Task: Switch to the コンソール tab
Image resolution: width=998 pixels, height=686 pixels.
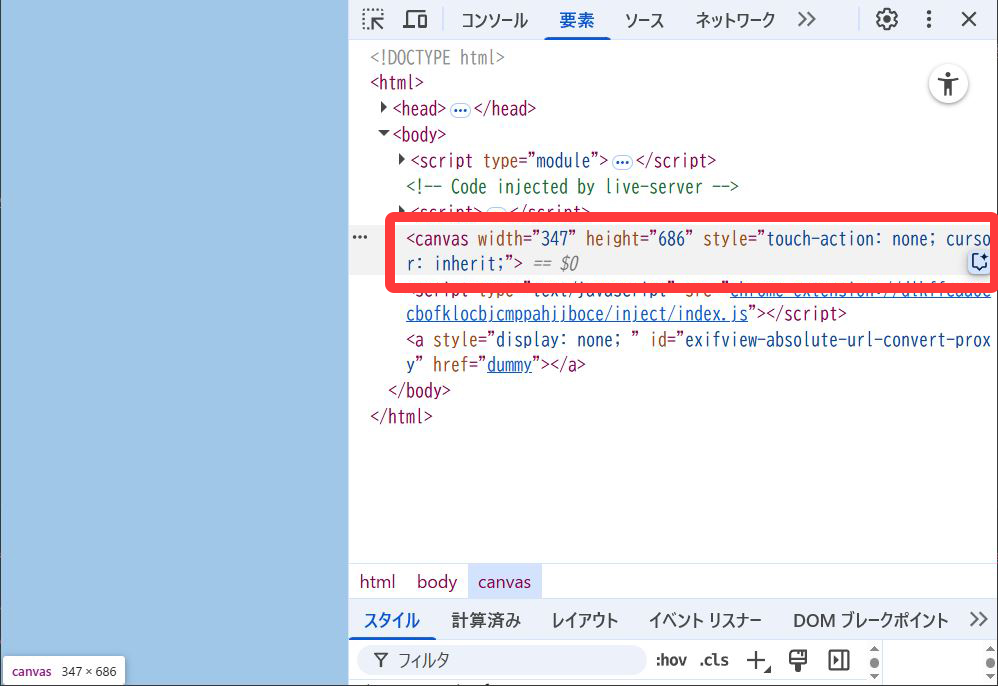Action: (494, 20)
